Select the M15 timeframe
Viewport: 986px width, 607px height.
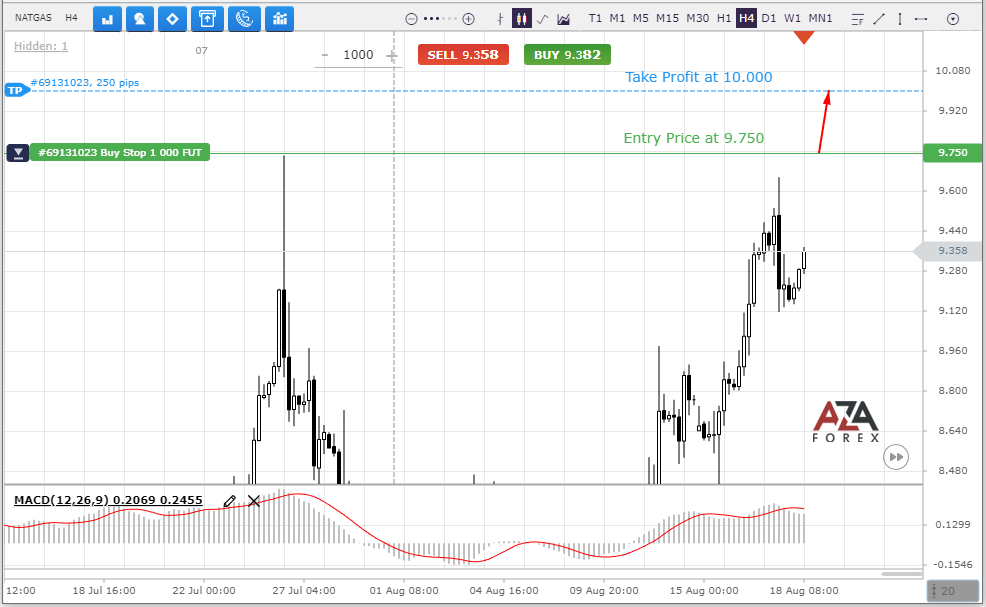tap(667, 18)
